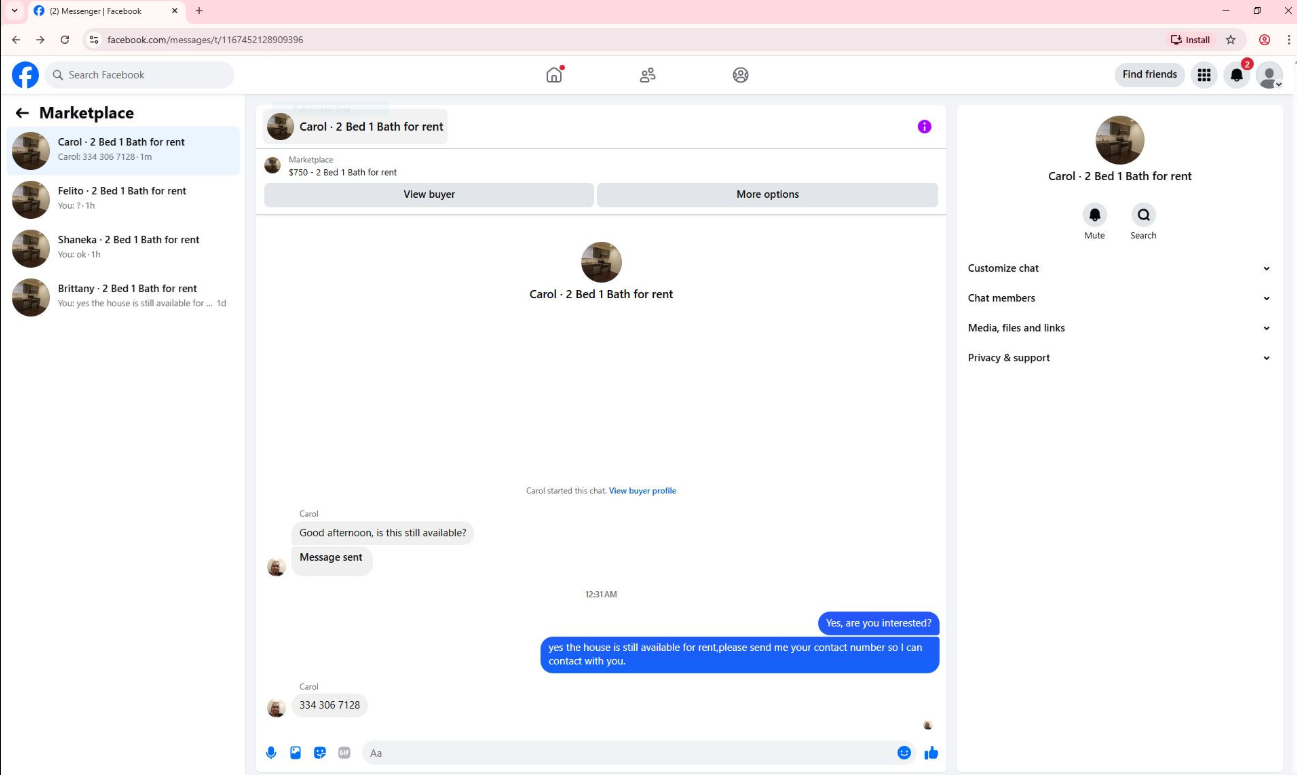Open the notifications bell

(x=1237, y=75)
